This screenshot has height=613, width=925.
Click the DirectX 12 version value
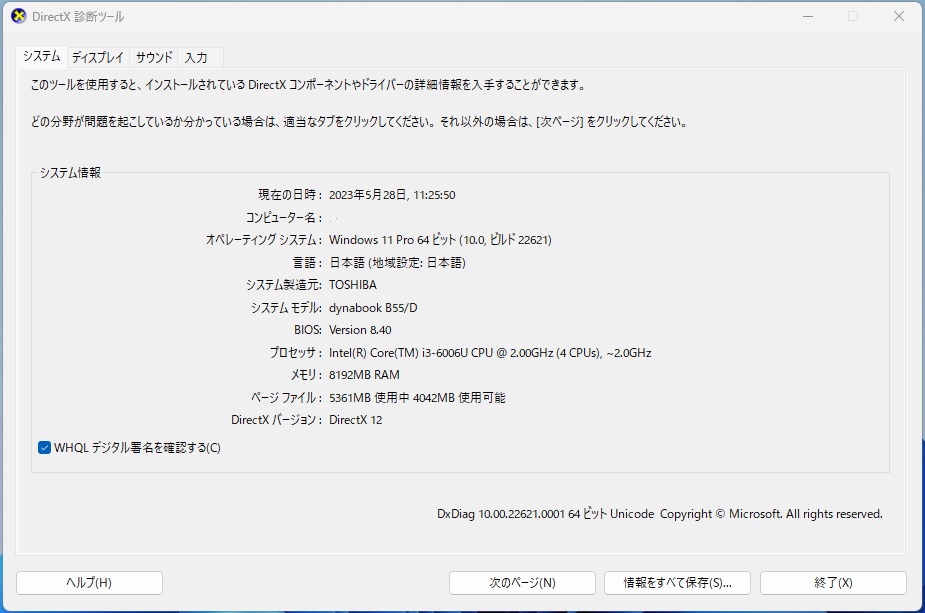click(x=355, y=420)
